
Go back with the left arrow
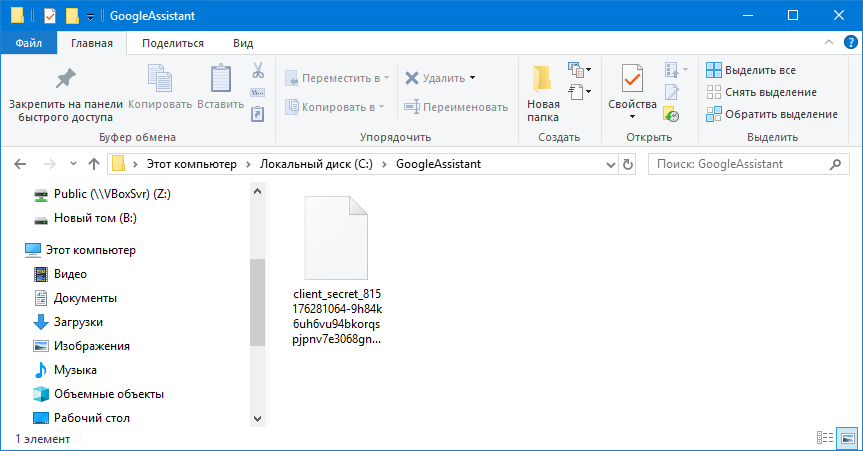point(20,164)
